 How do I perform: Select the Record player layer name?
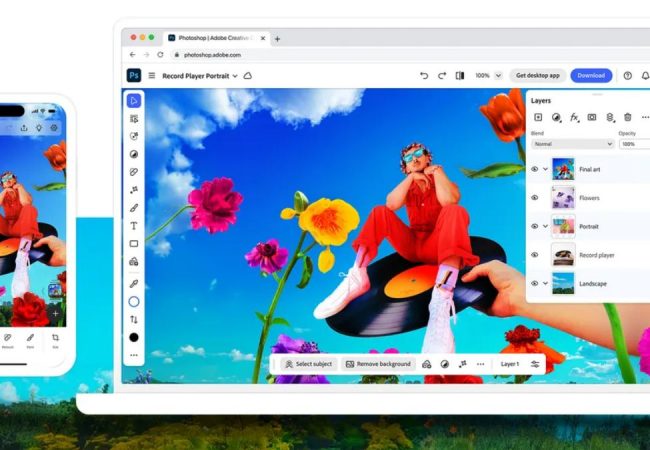pyautogui.click(x=597, y=255)
